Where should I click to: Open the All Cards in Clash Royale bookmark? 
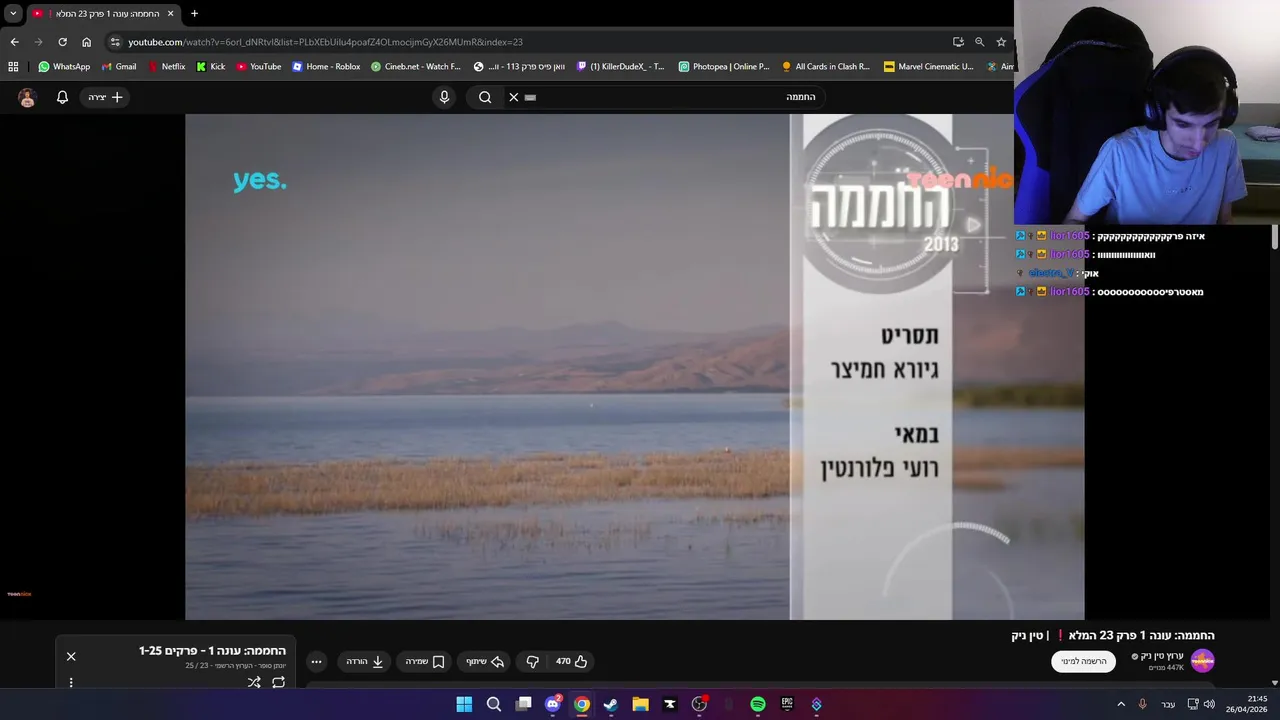pyautogui.click(x=826, y=67)
